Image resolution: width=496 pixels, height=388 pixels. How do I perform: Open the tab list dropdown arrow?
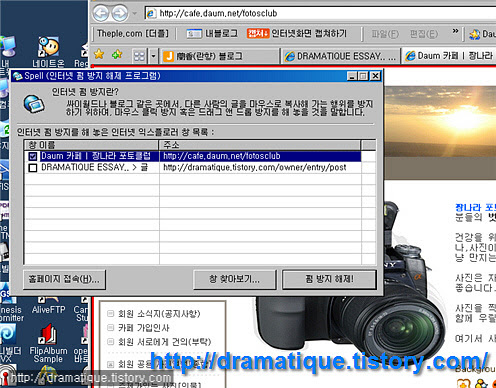(153, 56)
